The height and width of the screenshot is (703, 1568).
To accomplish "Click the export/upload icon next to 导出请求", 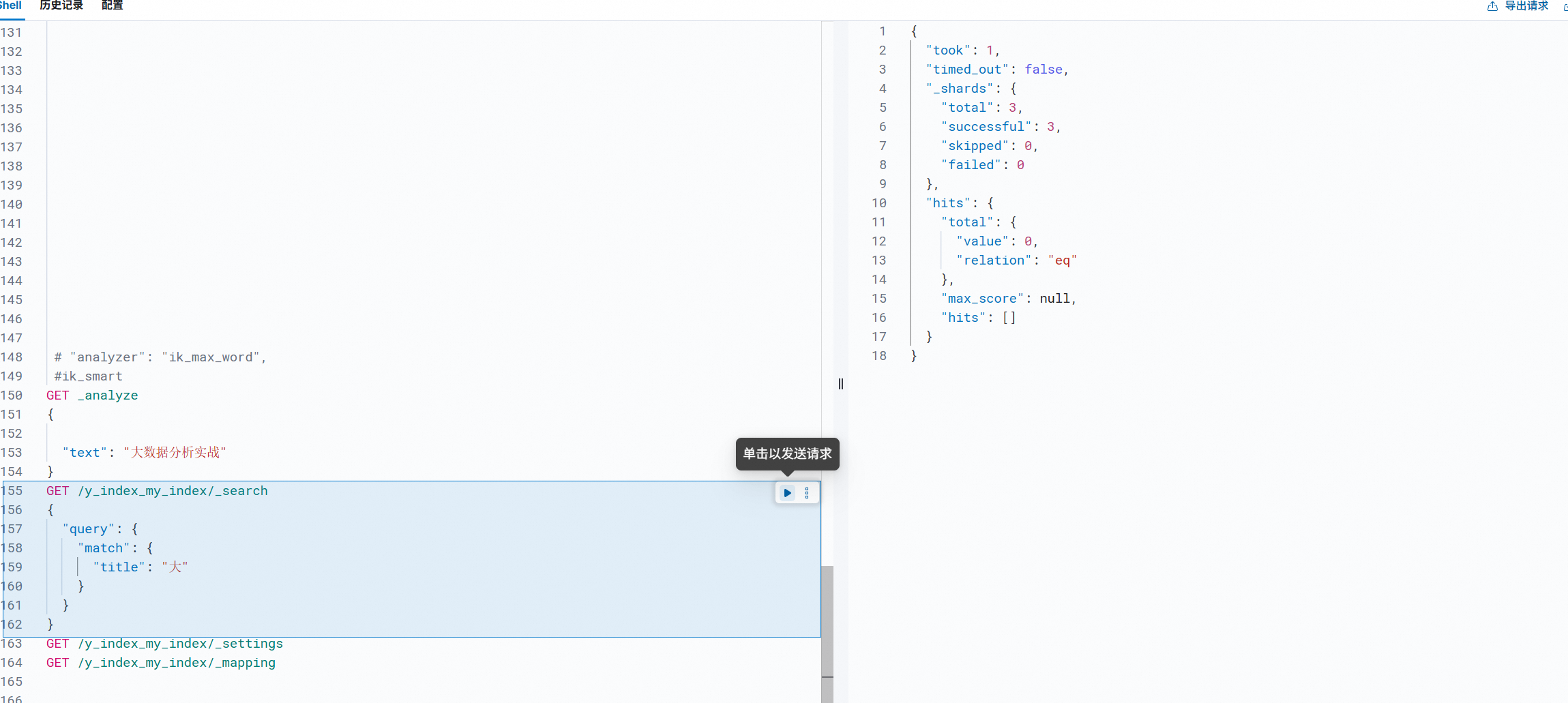I will pyautogui.click(x=1492, y=5).
